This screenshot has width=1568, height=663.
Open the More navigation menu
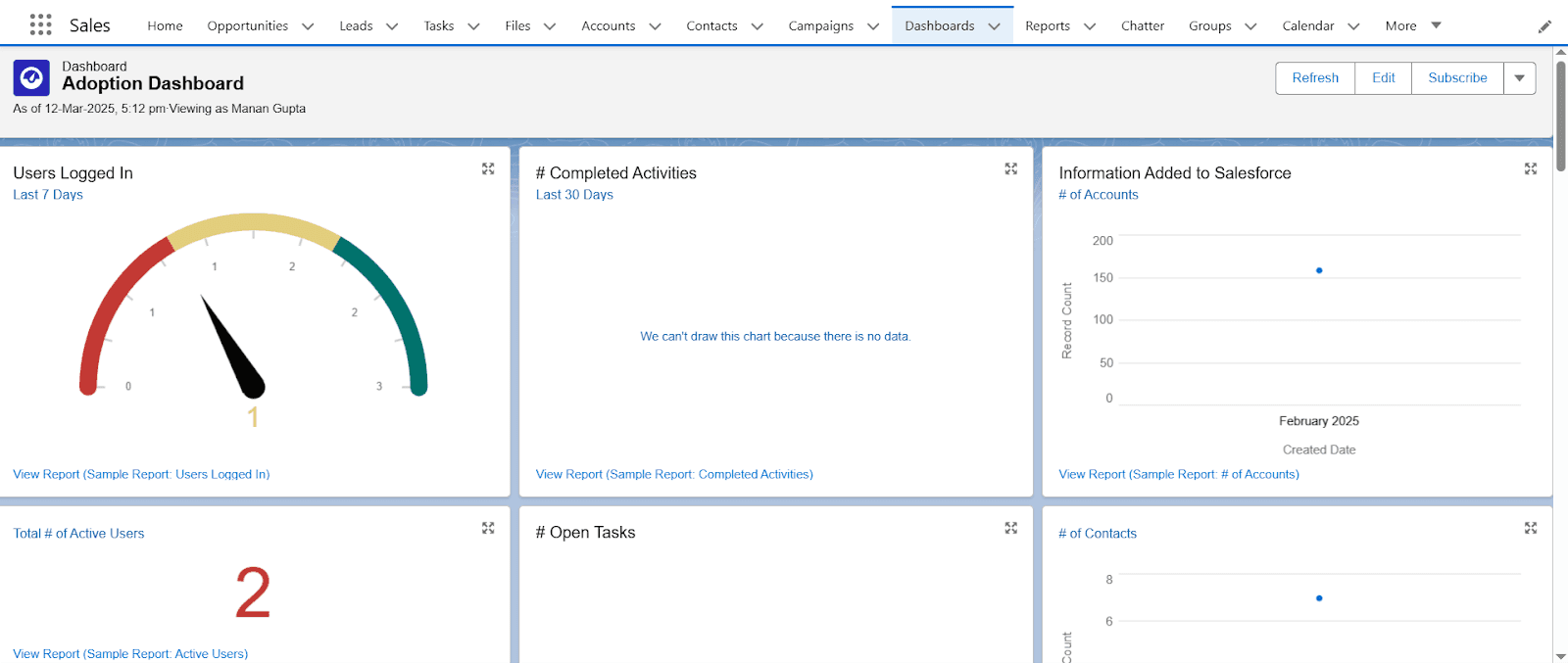(1413, 25)
